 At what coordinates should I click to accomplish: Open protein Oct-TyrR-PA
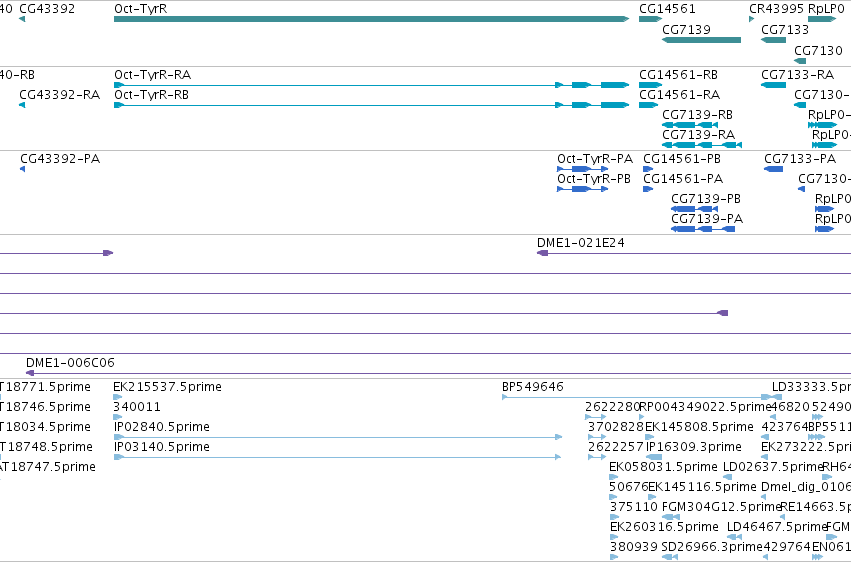[x=582, y=169]
